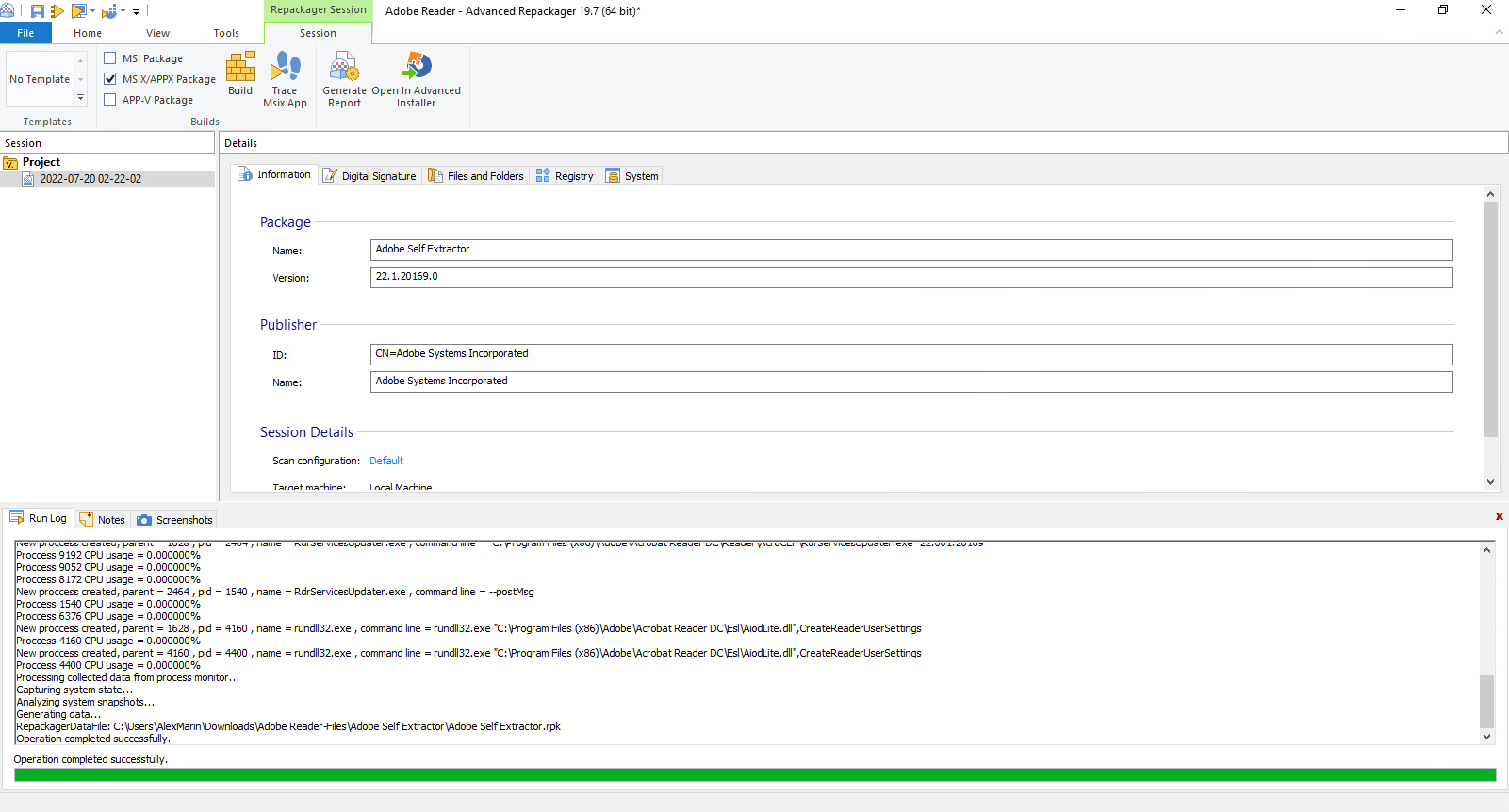The width and height of the screenshot is (1509, 812).
Task: Click the Package Version field
Action: tap(911, 277)
